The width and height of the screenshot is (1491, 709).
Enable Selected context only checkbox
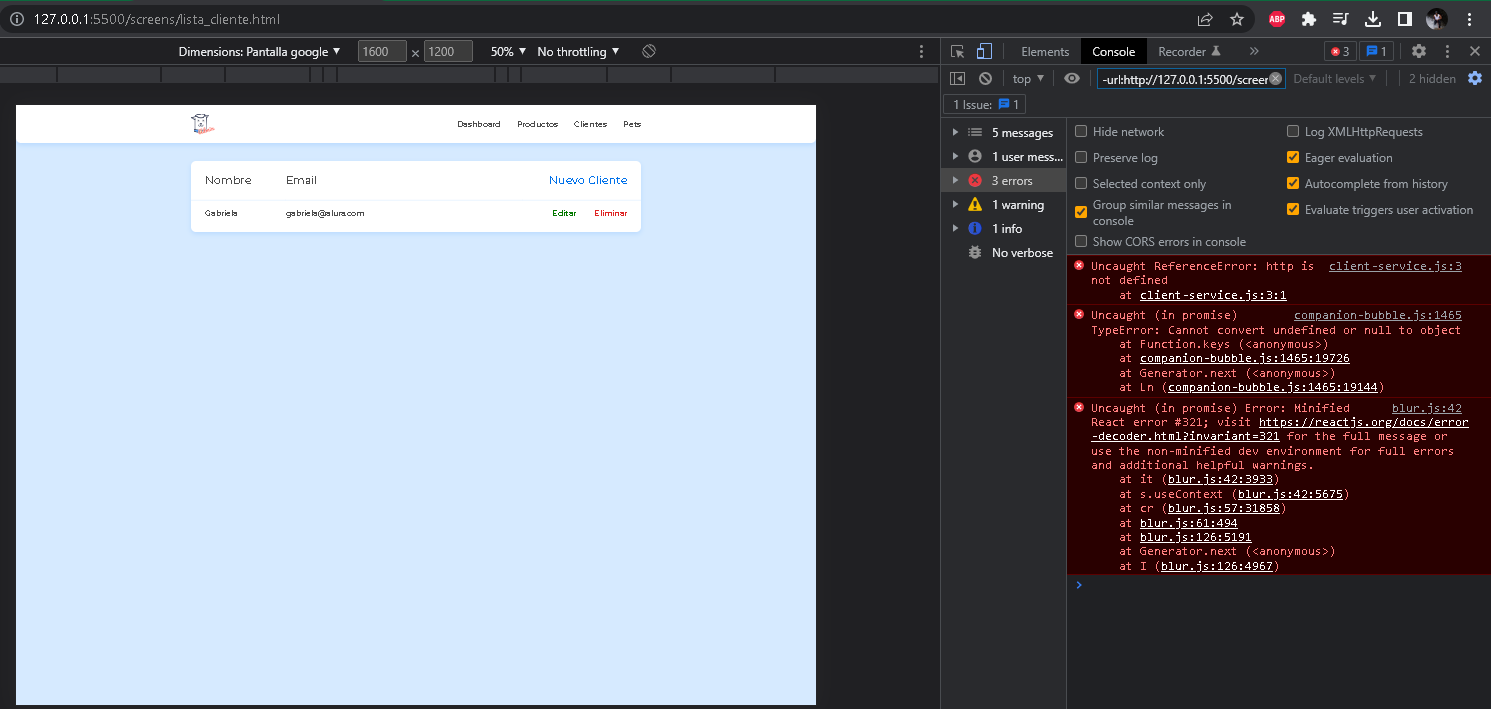(x=1081, y=183)
